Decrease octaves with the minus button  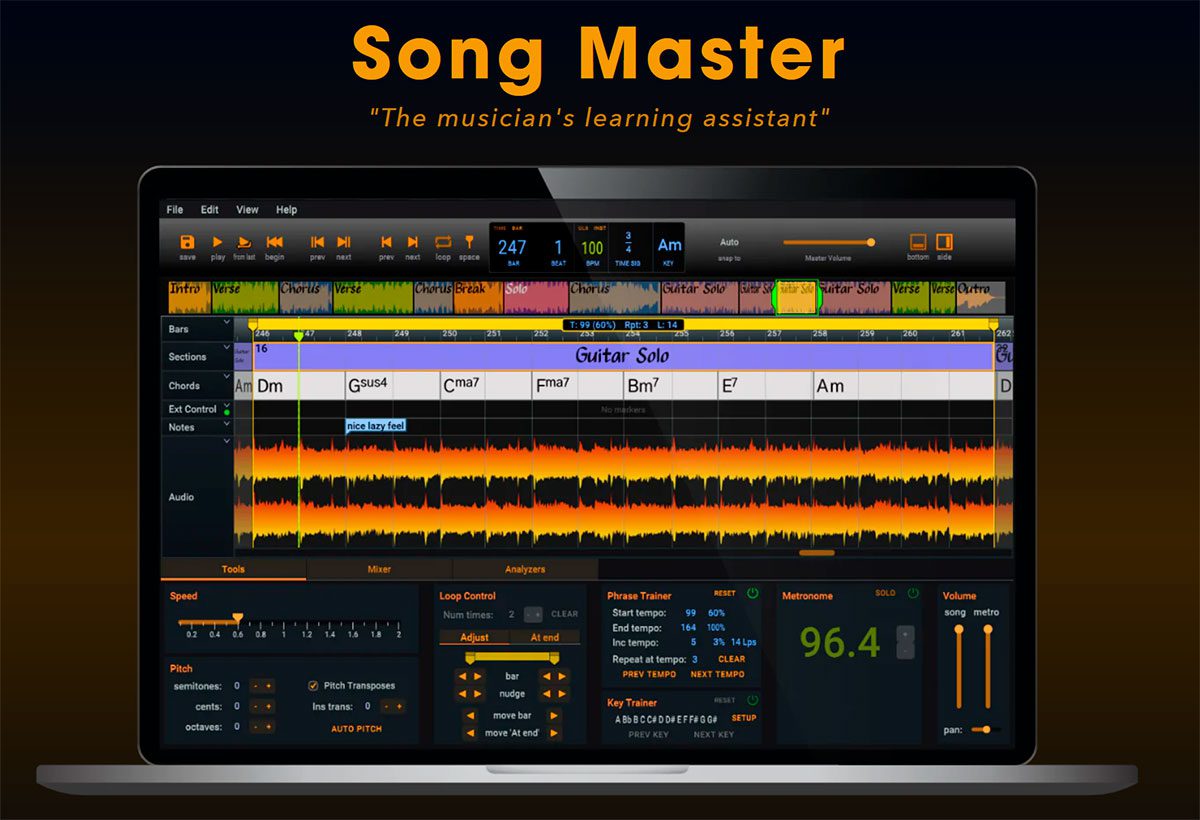(x=254, y=727)
